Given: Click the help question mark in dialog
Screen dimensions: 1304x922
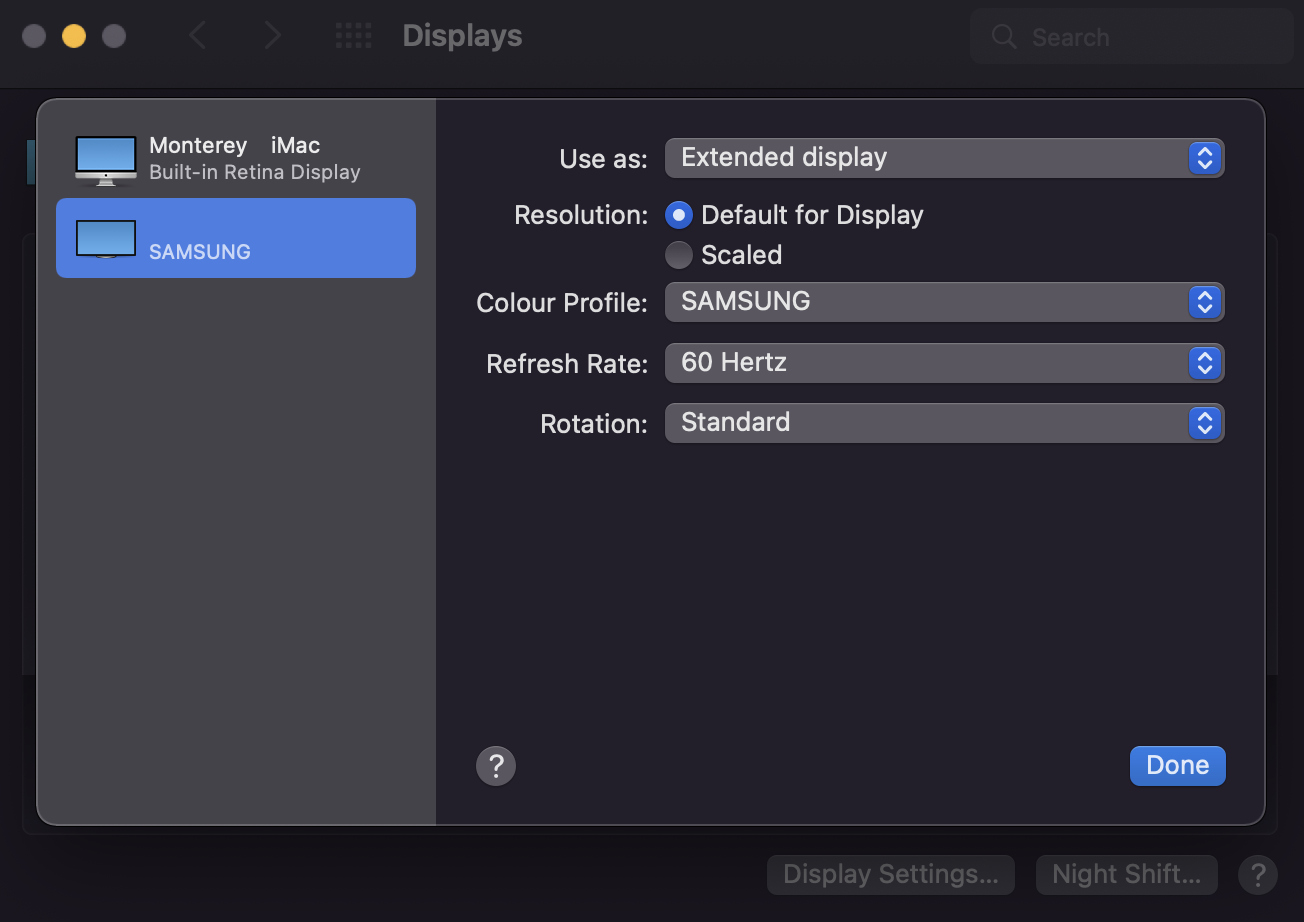Looking at the screenshot, I should [x=496, y=766].
